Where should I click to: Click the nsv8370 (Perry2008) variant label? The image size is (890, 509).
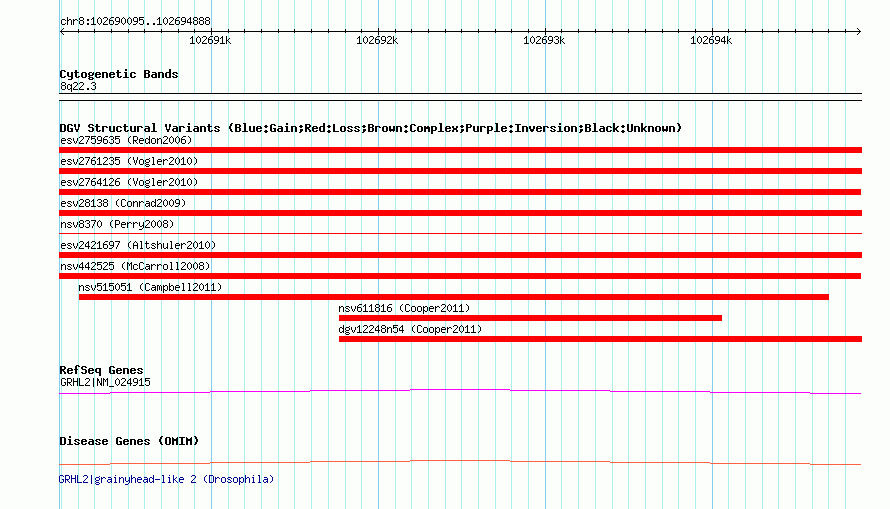pos(117,224)
